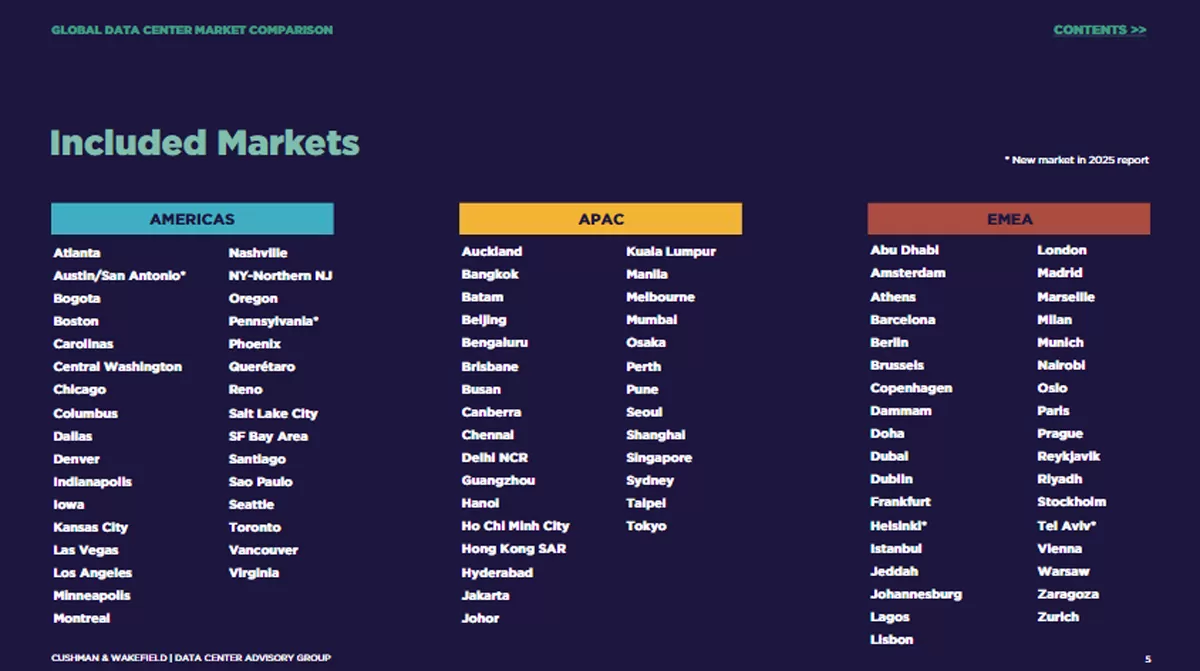Click the Cushman & Wakefield footer text
The height and width of the screenshot is (671, 1200).
coord(191,658)
